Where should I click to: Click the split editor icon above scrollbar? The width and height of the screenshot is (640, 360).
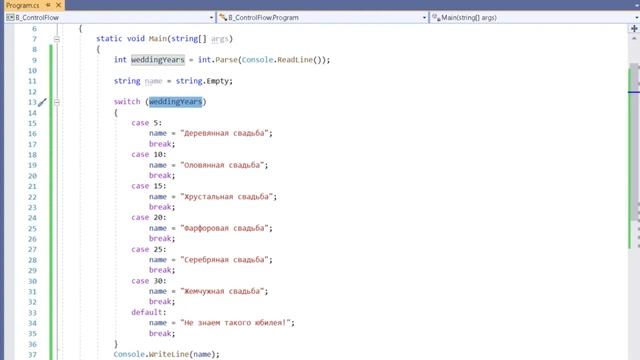pyautogui.click(x=634, y=29)
